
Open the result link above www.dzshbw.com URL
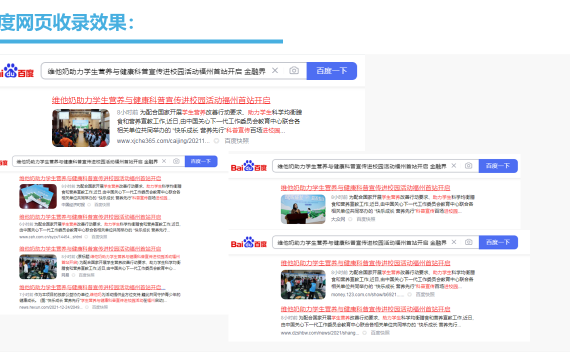click(365, 309)
